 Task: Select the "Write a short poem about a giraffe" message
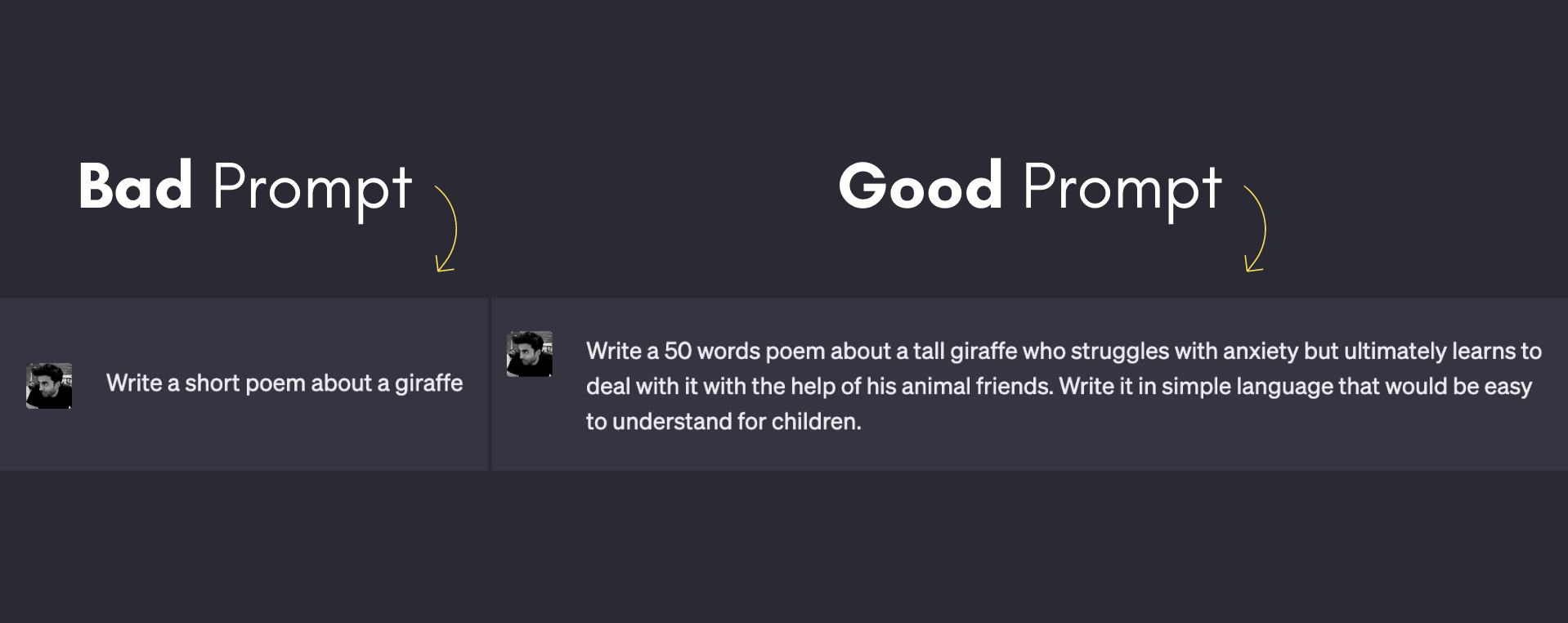point(284,383)
